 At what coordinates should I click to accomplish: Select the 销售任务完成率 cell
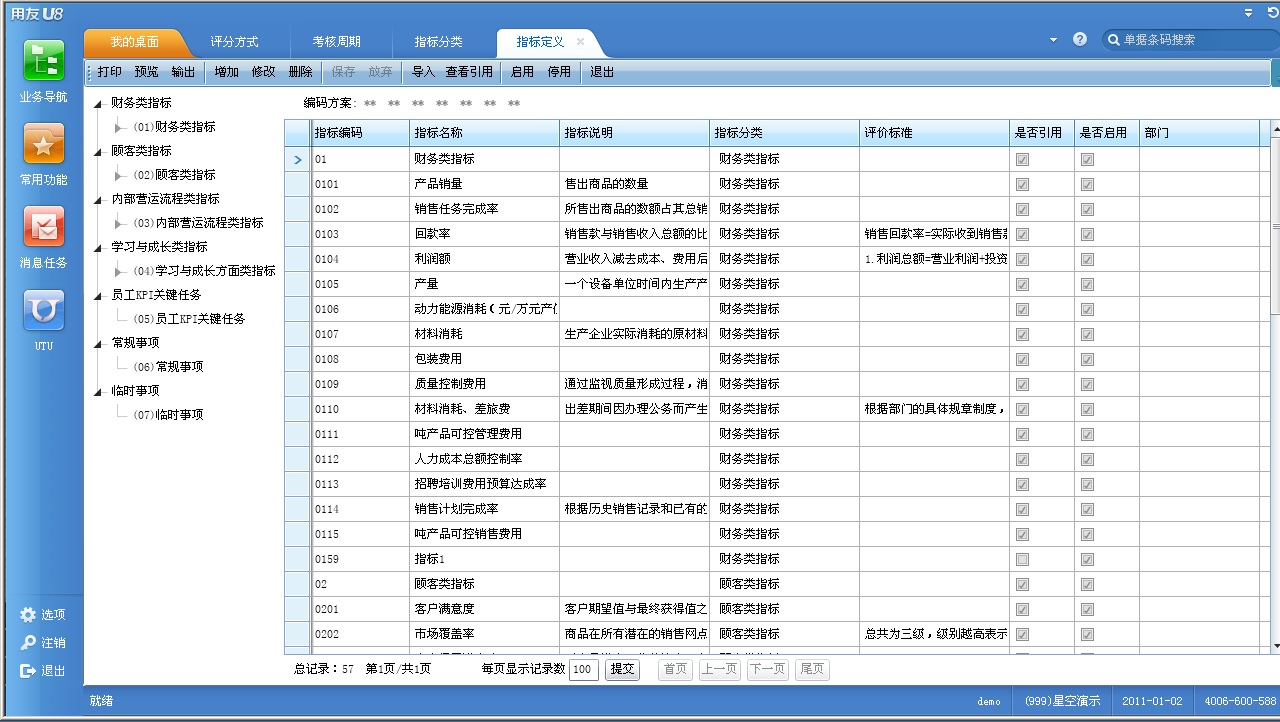[485, 209]
